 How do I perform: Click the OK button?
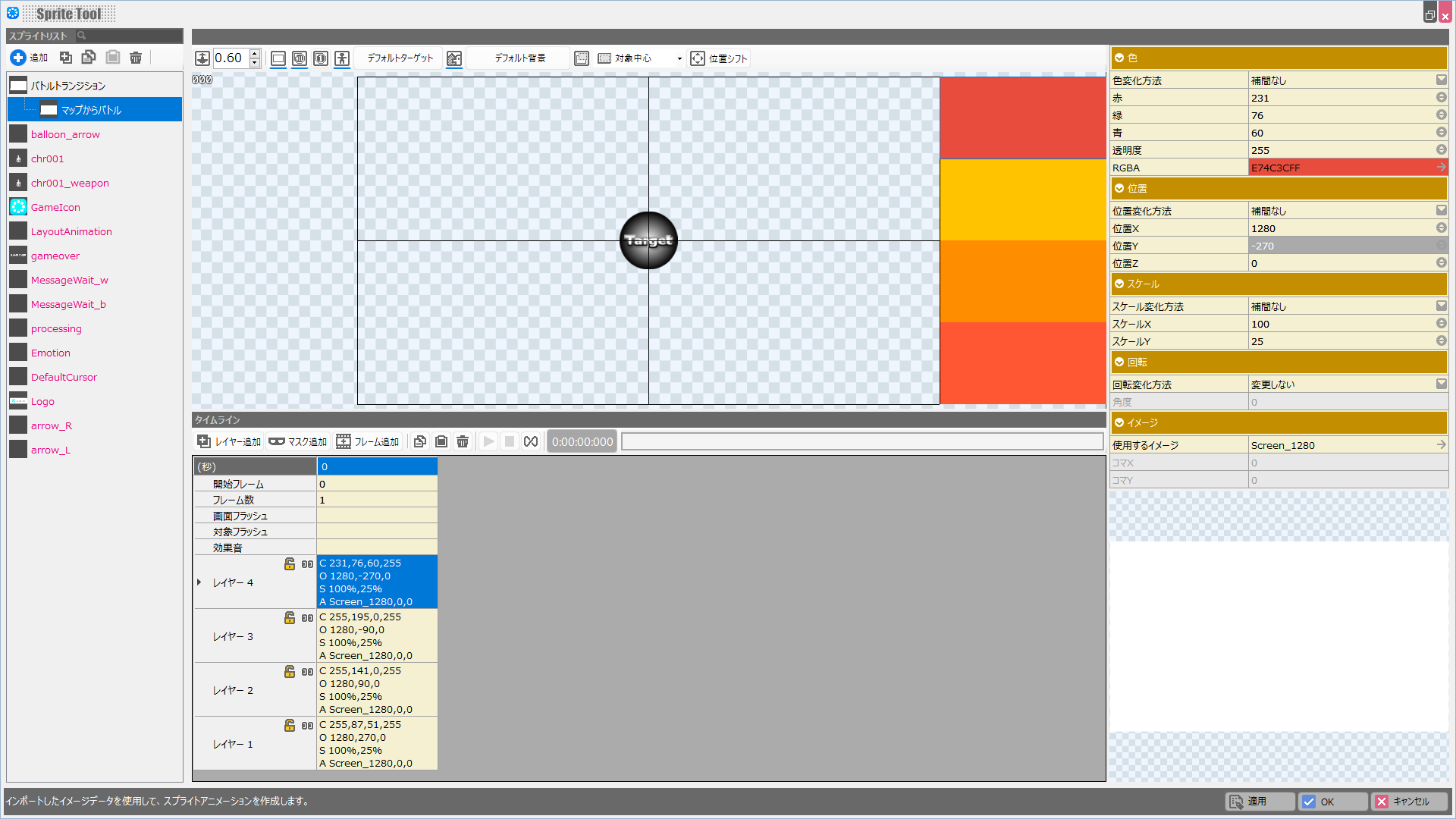coord(1332,802)
